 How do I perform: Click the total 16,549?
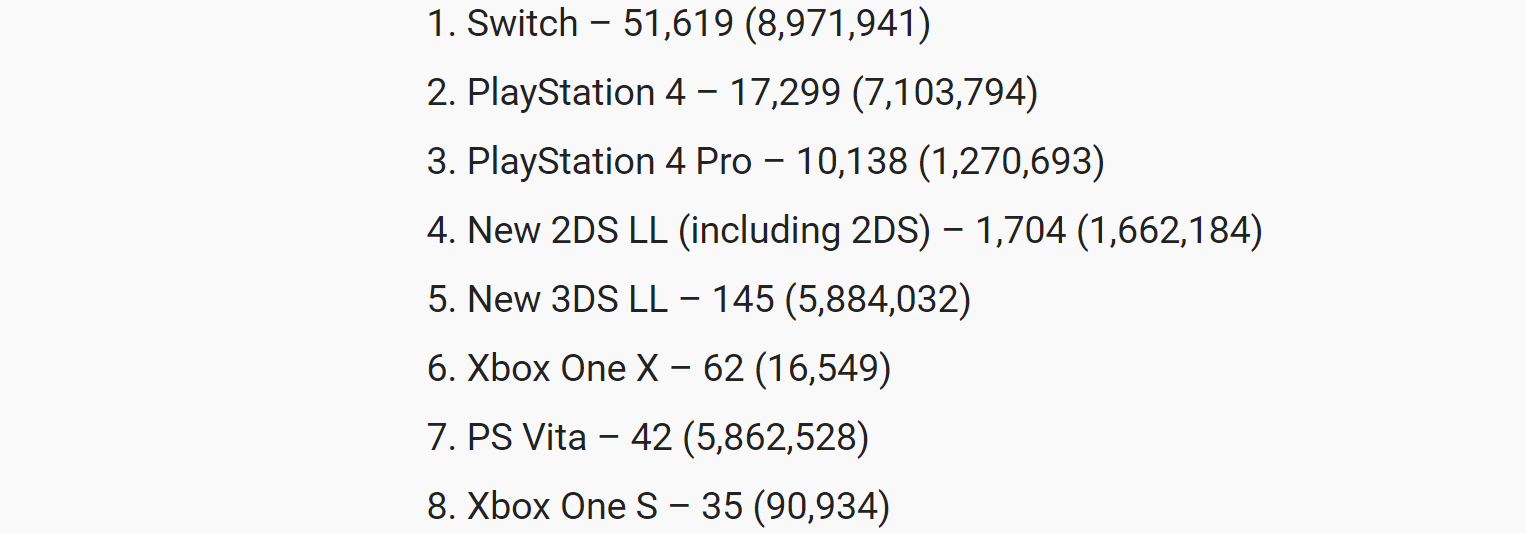823,369
